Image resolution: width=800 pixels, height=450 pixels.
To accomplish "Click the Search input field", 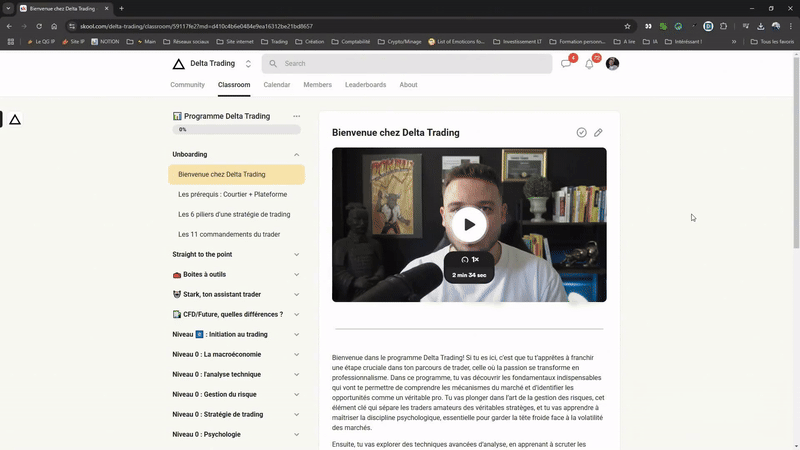I will 410,64.
